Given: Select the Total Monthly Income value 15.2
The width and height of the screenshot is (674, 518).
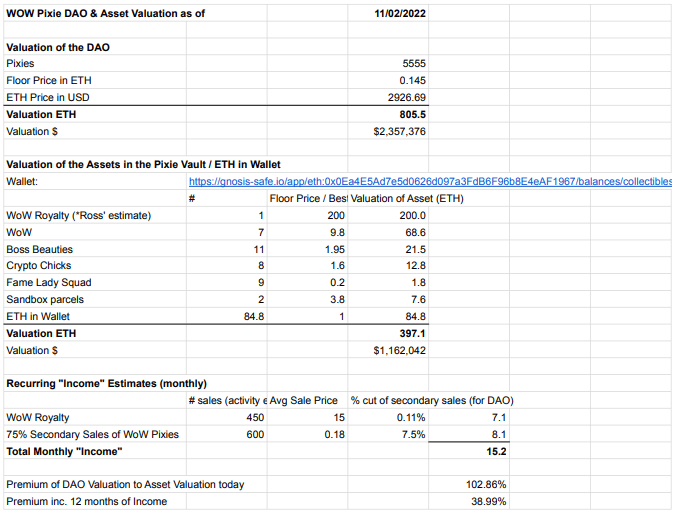Looking at the screenshot, I should click(497, 452).
